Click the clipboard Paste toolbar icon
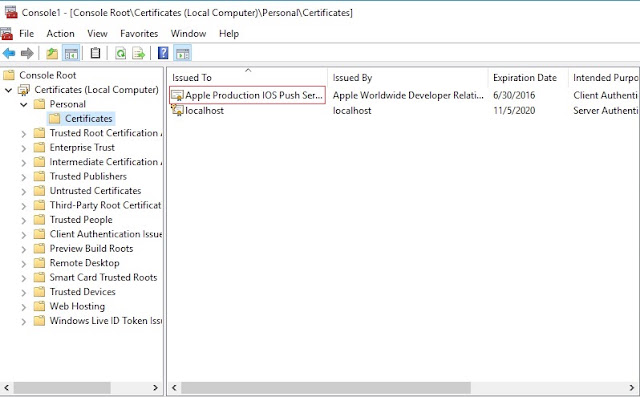 96,53
